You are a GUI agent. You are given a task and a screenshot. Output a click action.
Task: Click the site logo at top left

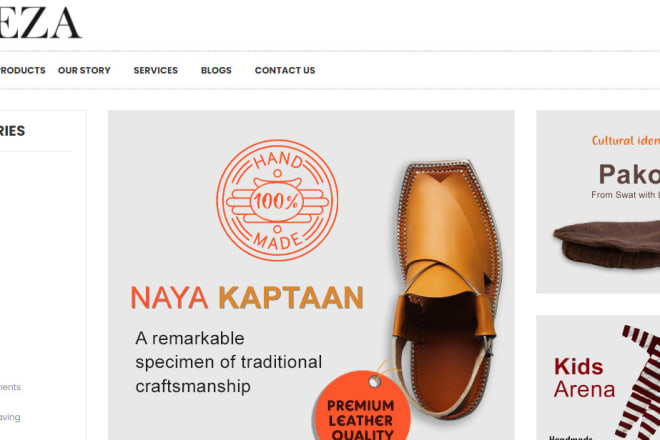pos(40,23)
